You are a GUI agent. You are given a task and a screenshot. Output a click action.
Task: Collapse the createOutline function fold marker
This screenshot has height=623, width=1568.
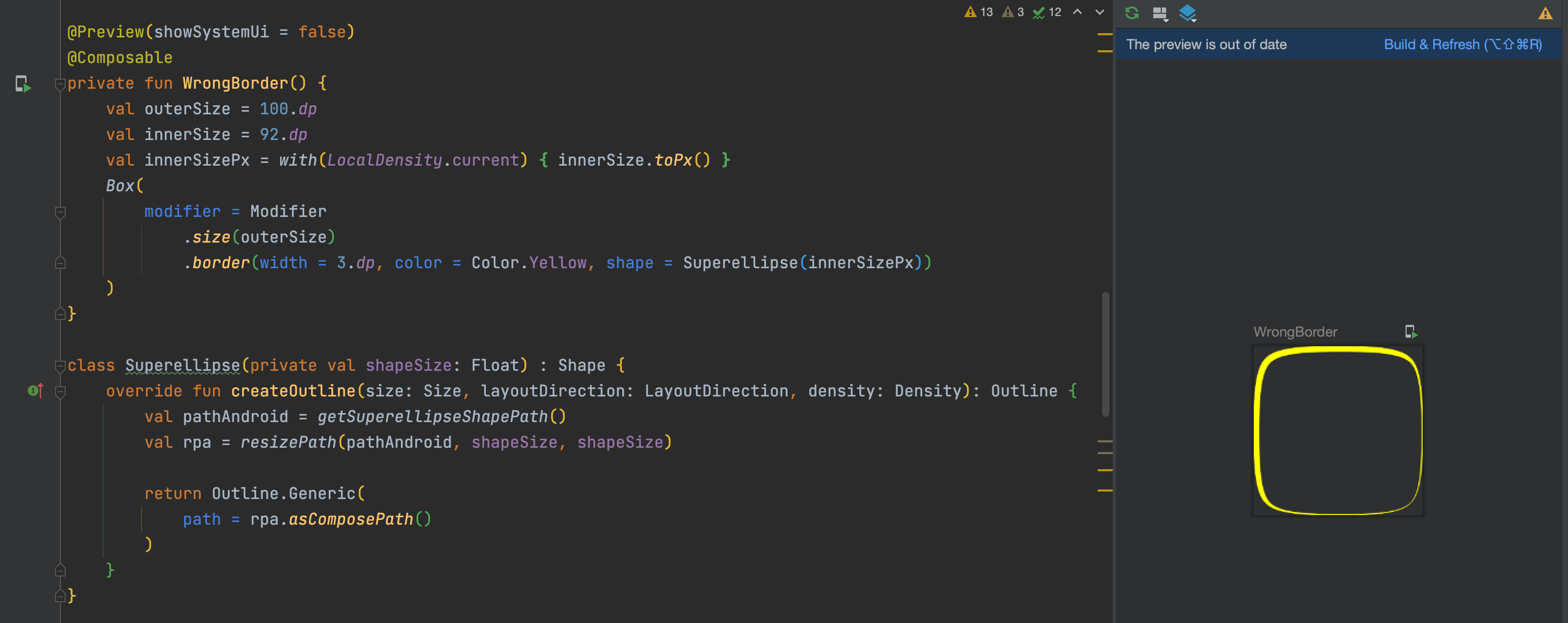(60, 392)
